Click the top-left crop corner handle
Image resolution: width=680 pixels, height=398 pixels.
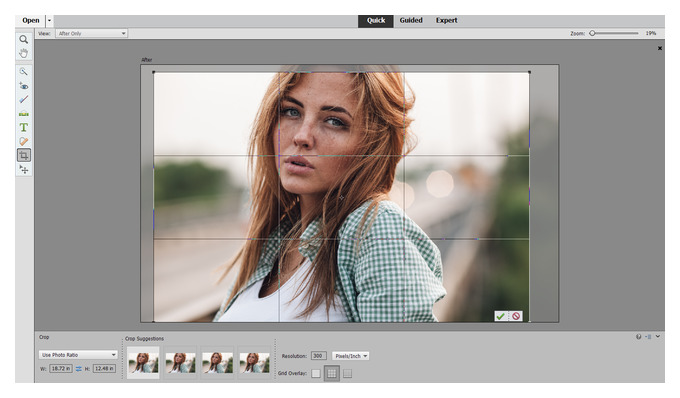tap(154, 72)
